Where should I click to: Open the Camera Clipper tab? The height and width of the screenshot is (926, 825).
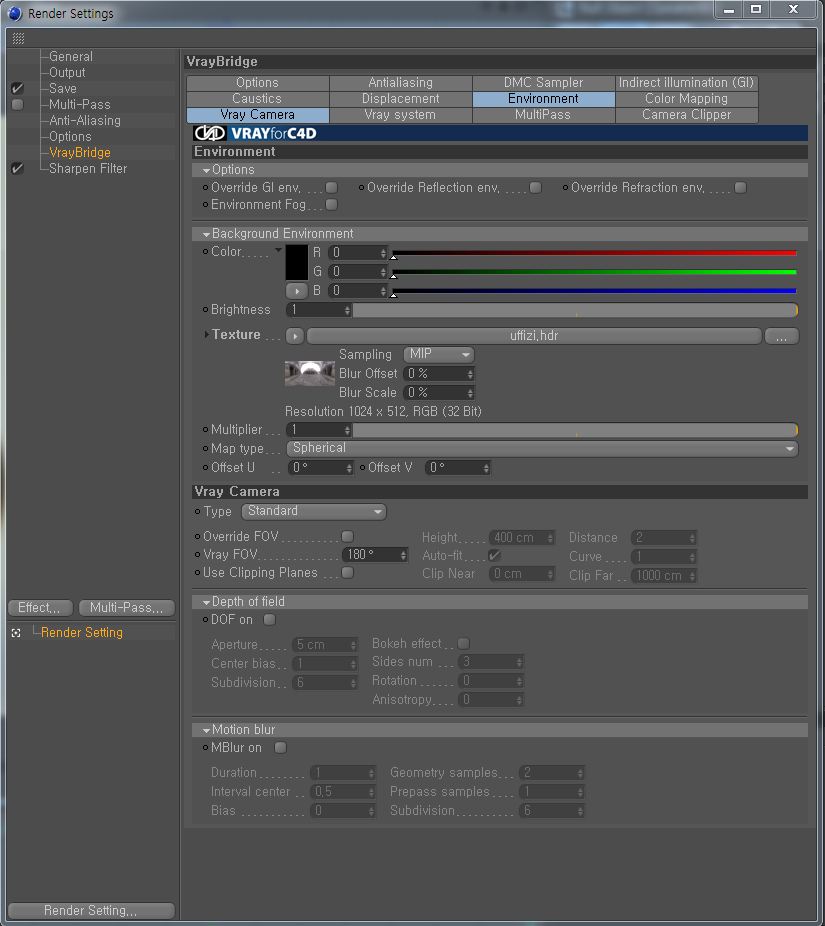[686, 115]
